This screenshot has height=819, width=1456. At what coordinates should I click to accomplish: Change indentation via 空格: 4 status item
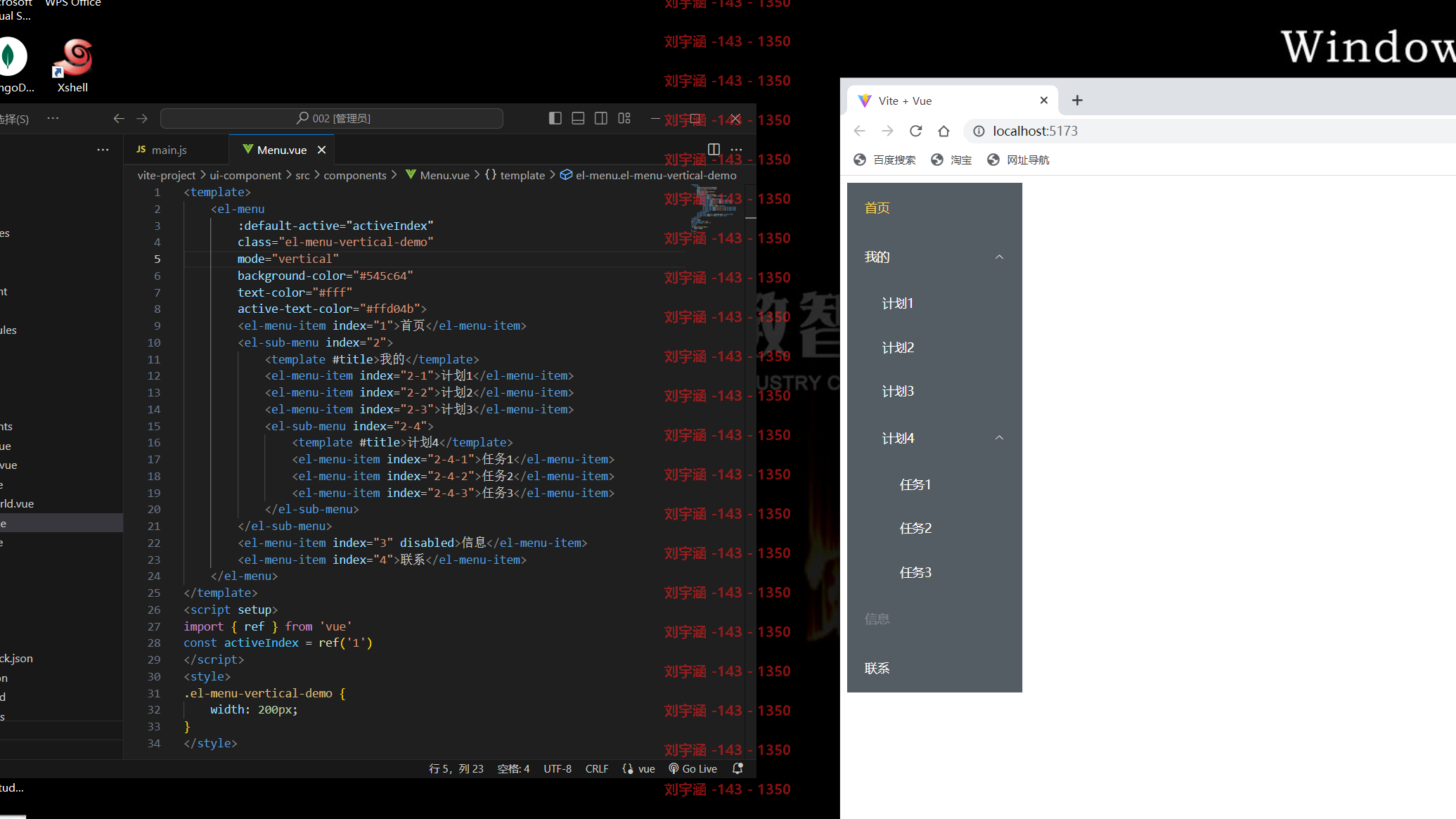pos(513,768)
